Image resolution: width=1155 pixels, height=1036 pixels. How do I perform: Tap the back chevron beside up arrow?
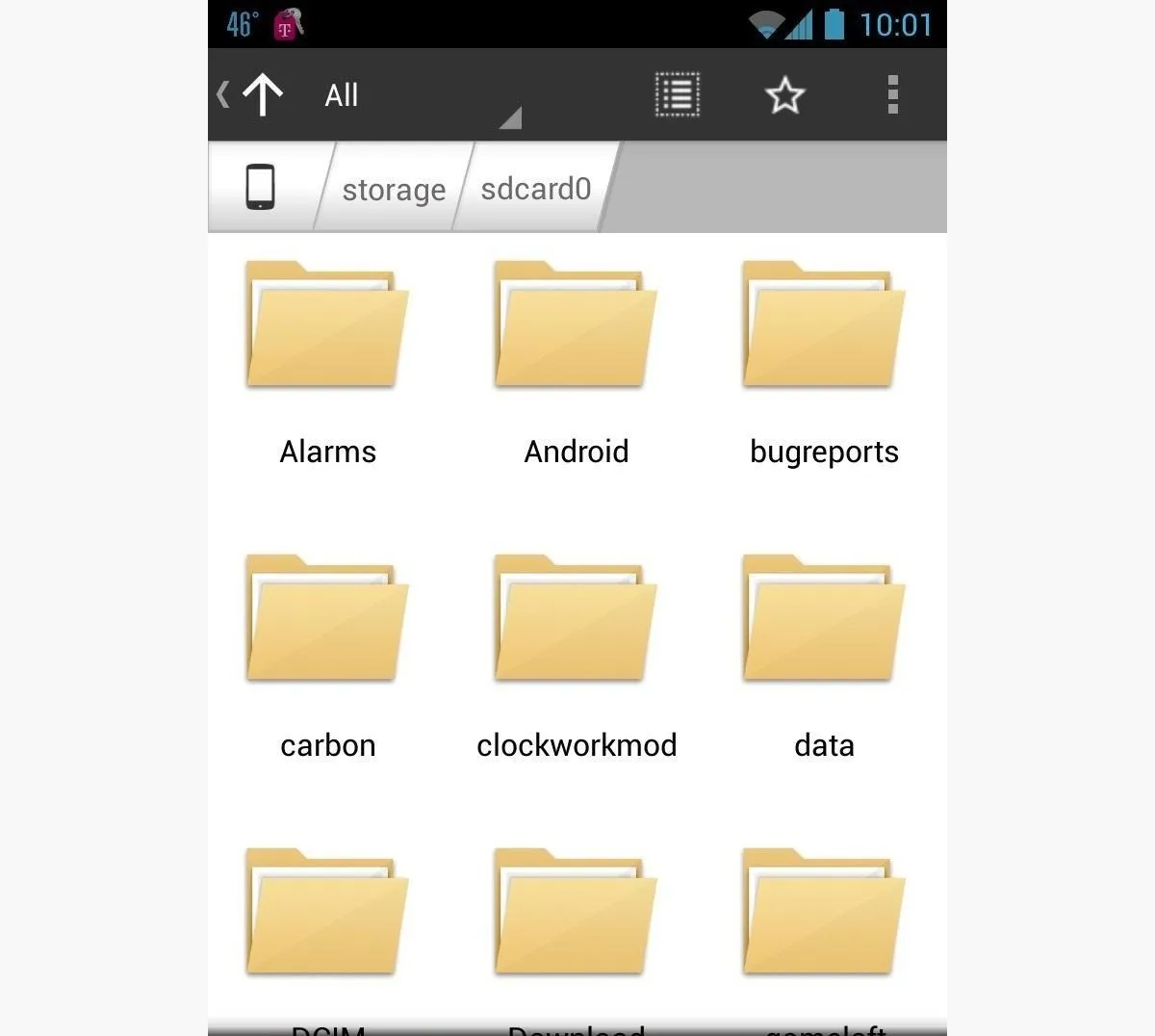(223, 94)
